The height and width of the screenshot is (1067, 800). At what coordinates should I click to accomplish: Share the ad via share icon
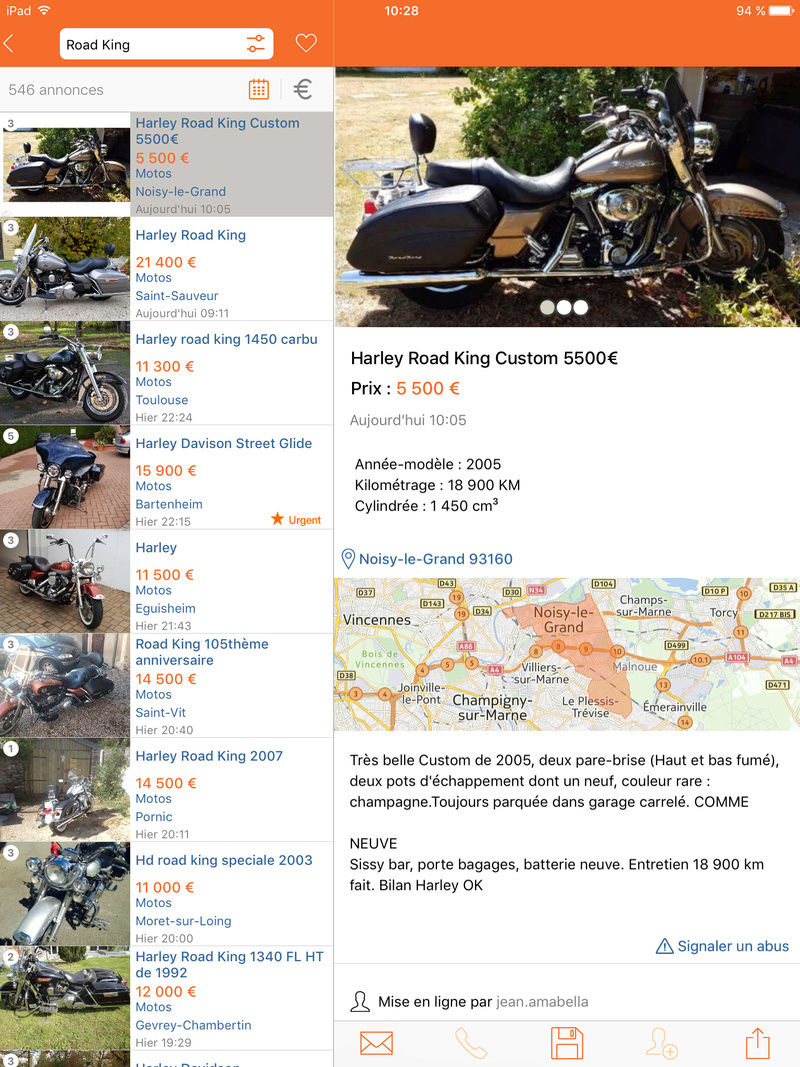pyautogui.click(x=757, y=1043)
